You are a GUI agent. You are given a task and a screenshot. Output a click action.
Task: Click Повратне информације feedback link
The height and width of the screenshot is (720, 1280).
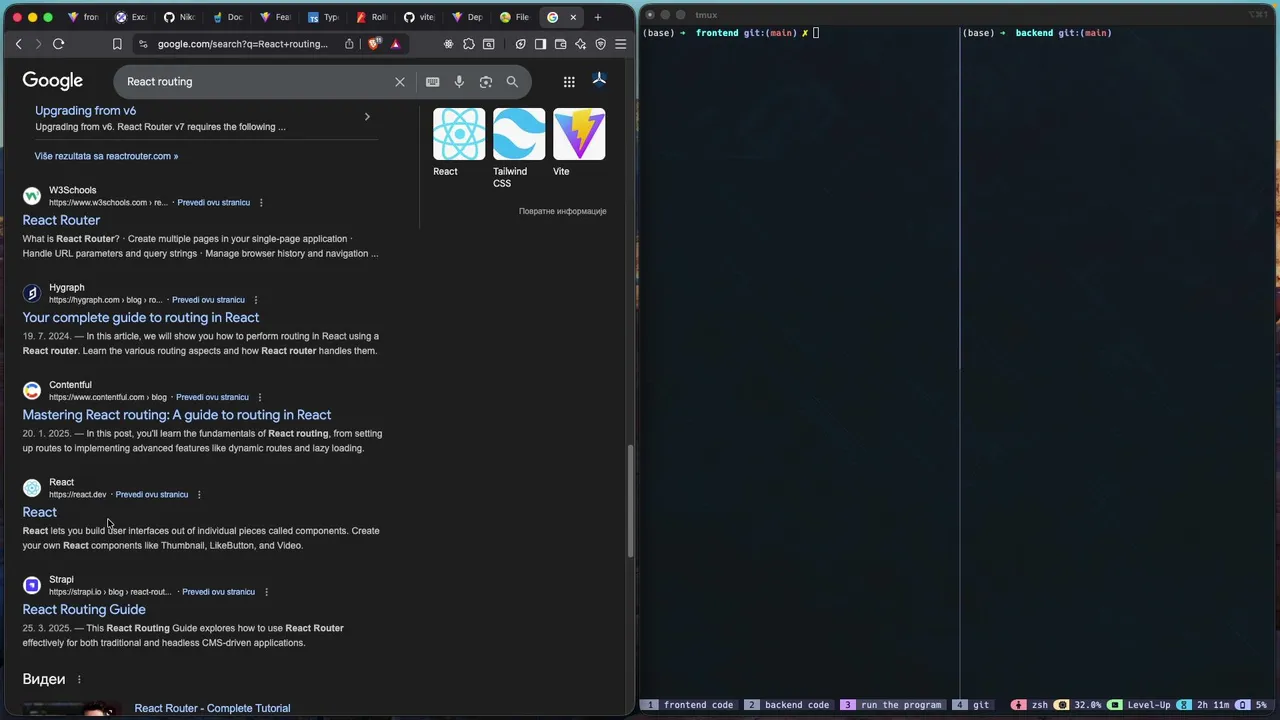click(563, 211)
